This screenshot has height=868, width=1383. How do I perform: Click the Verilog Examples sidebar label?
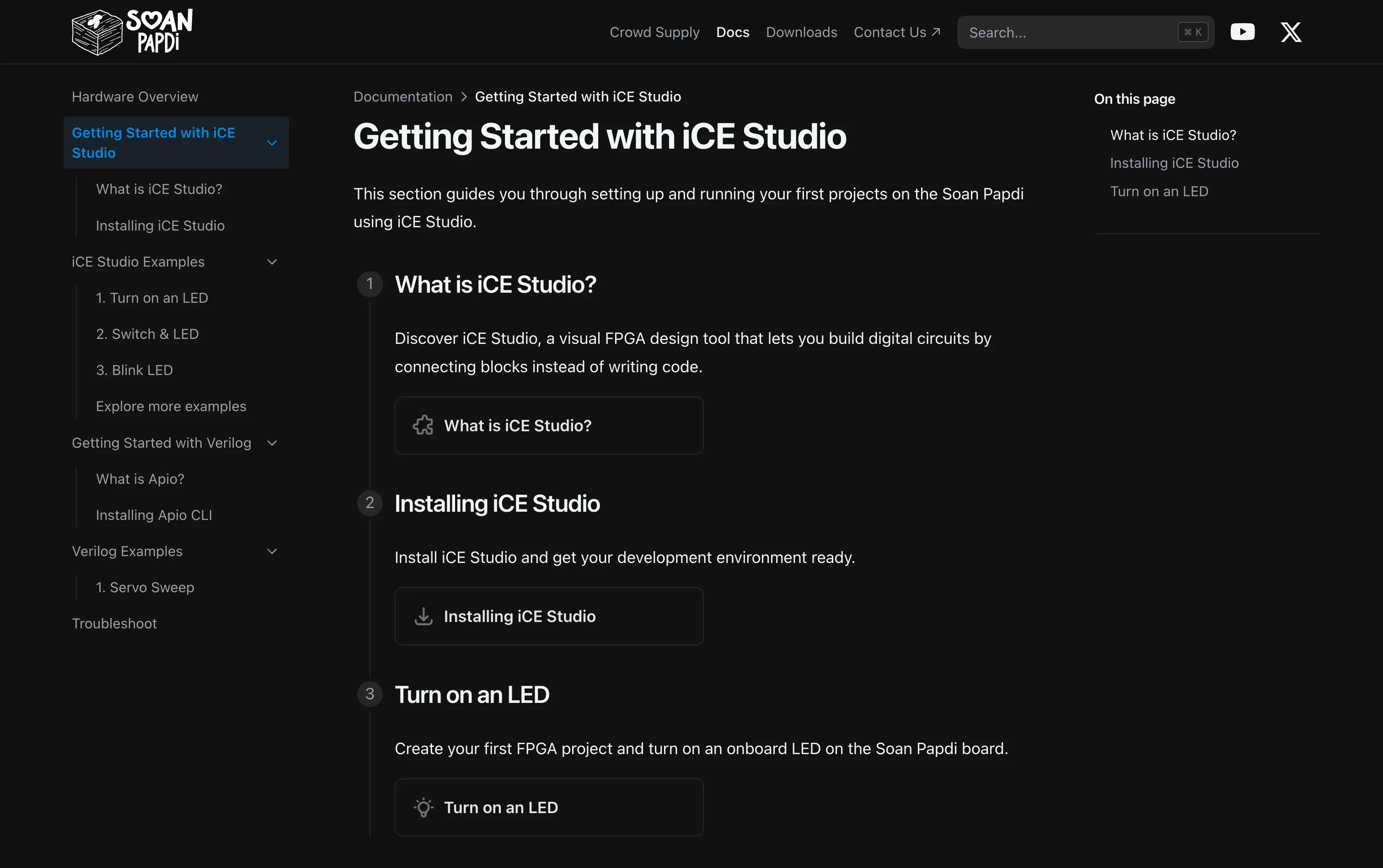[127, 551]
